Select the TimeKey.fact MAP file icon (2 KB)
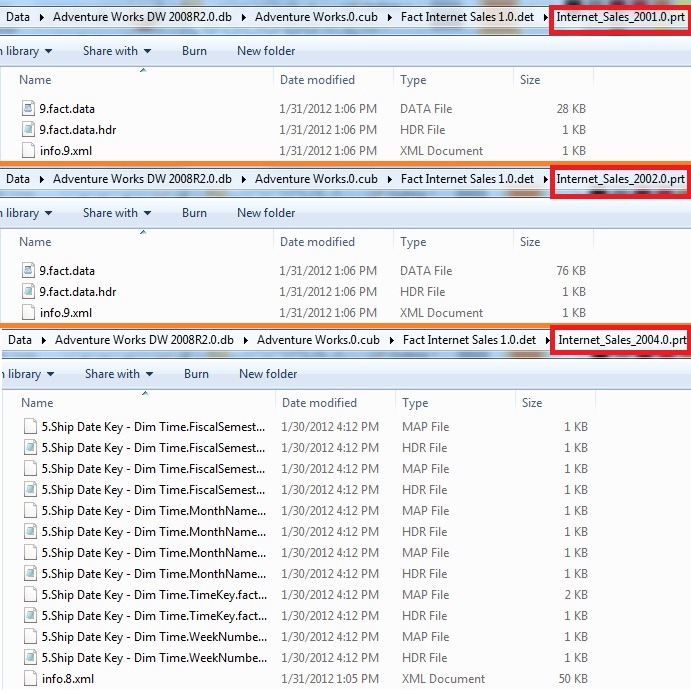691x690 pixels. (30, 594)
